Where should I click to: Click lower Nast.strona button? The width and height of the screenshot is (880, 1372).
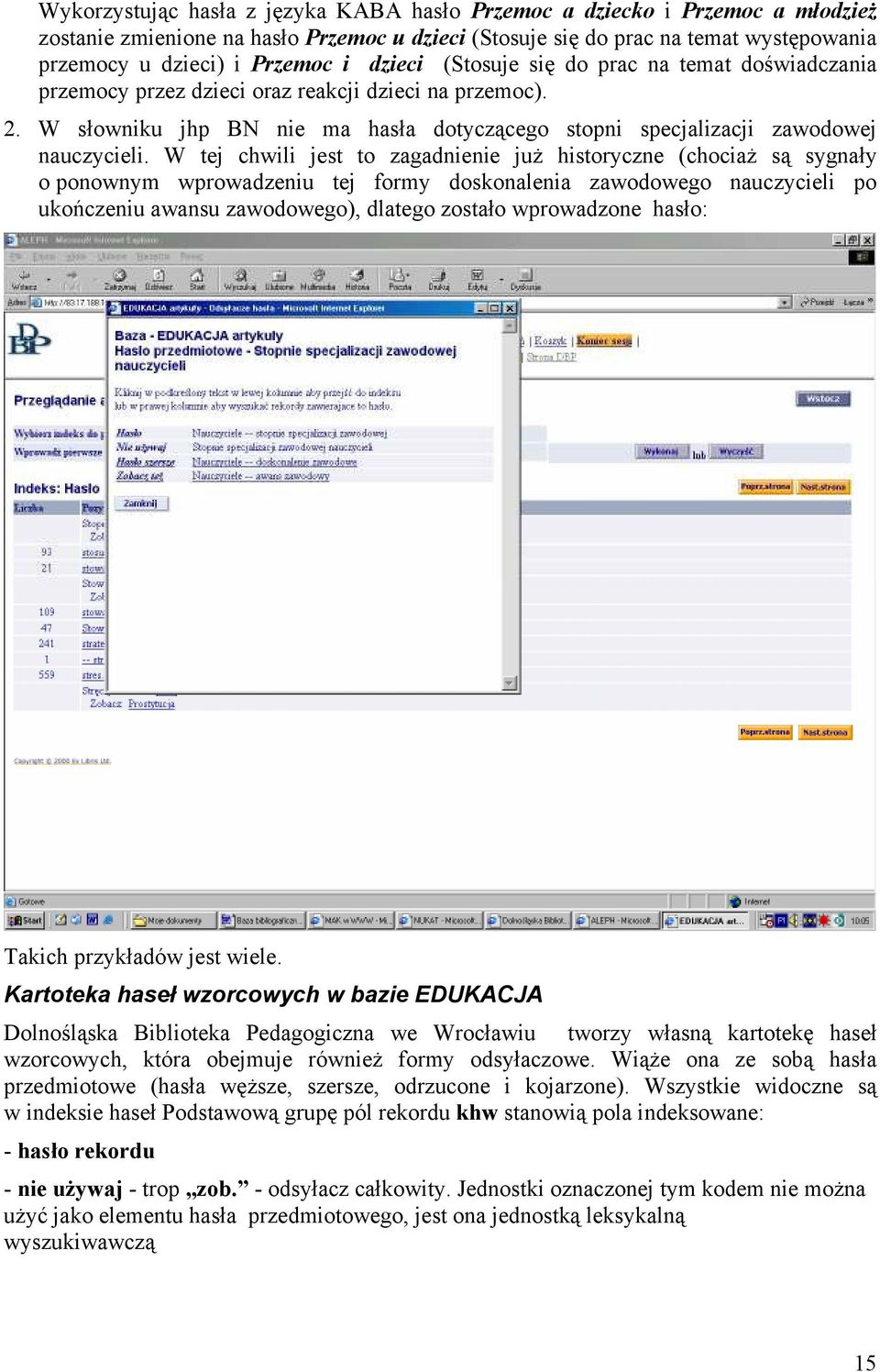tap(824, 732)
